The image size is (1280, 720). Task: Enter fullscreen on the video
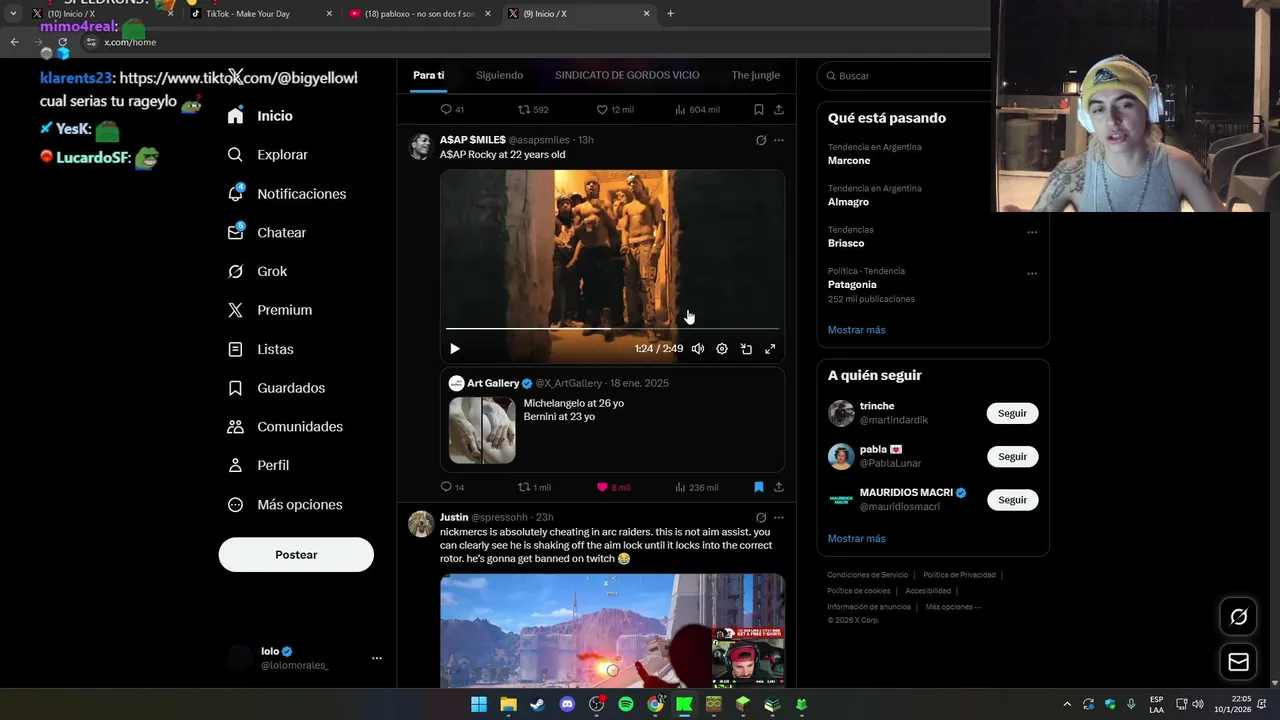(770, 349)
